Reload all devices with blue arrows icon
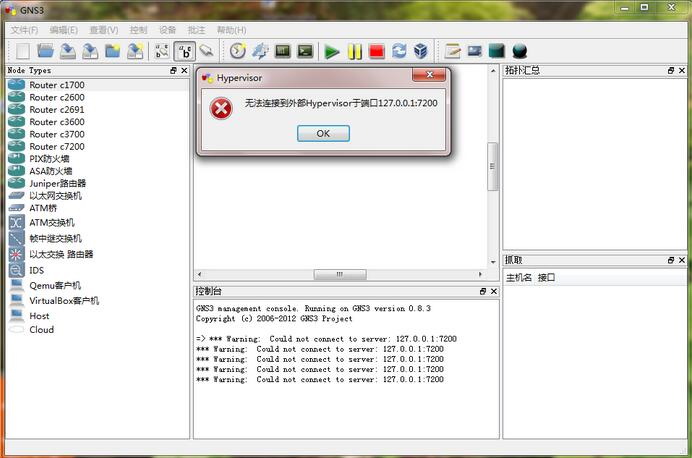 pyautogui.click(x=399, y=51)
